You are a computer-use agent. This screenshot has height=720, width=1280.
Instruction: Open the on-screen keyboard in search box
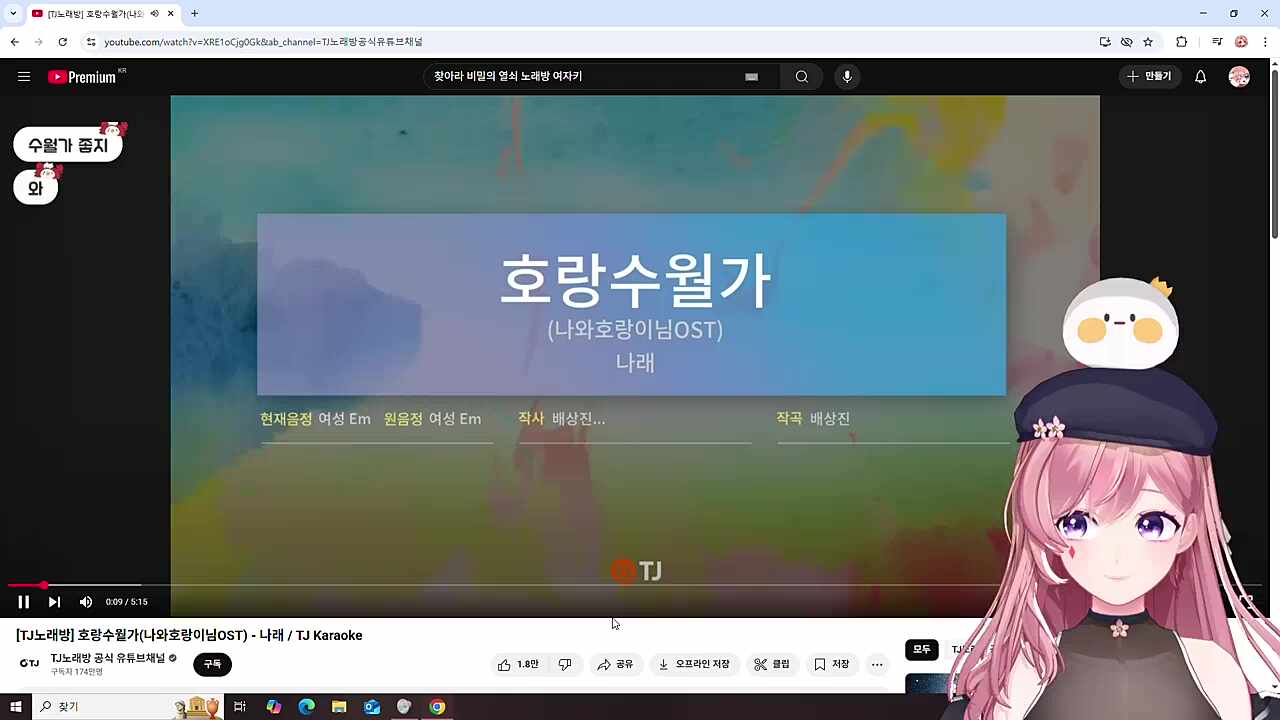click(751, 77)
